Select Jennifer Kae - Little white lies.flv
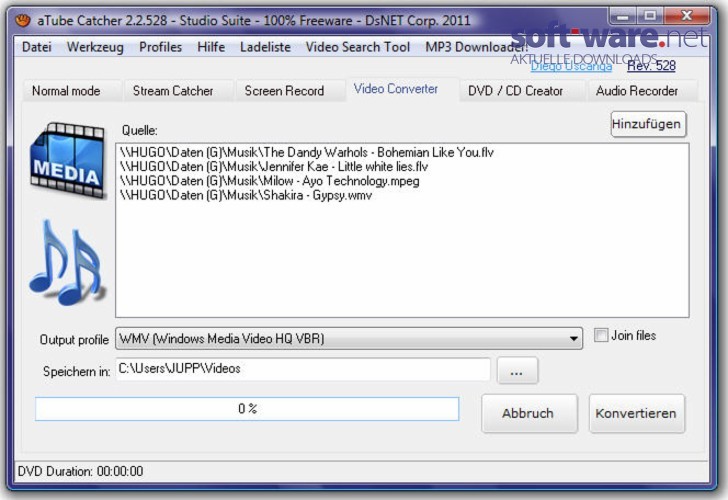 click(273, 167)
